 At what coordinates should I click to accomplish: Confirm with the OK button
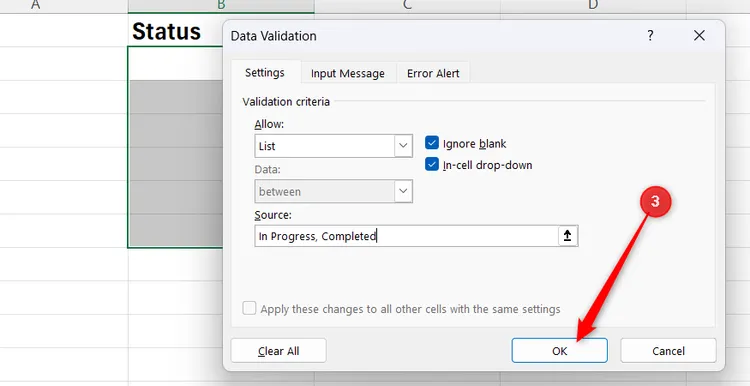(x=560, y=351)
